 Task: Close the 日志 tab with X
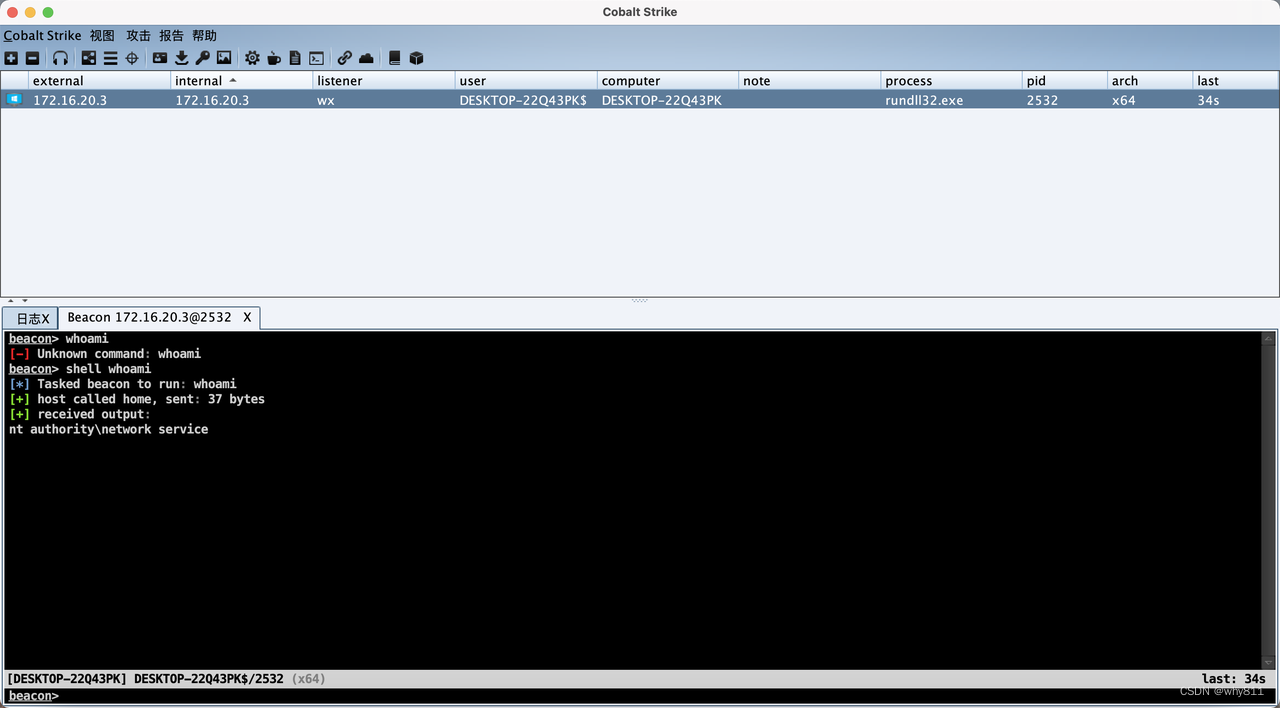pos(45,318)
